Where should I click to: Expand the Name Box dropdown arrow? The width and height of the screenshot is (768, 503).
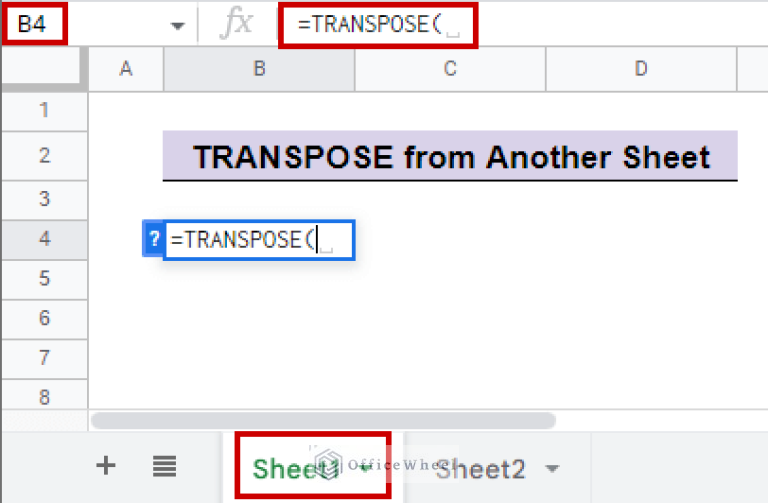[x=178, y=26]
